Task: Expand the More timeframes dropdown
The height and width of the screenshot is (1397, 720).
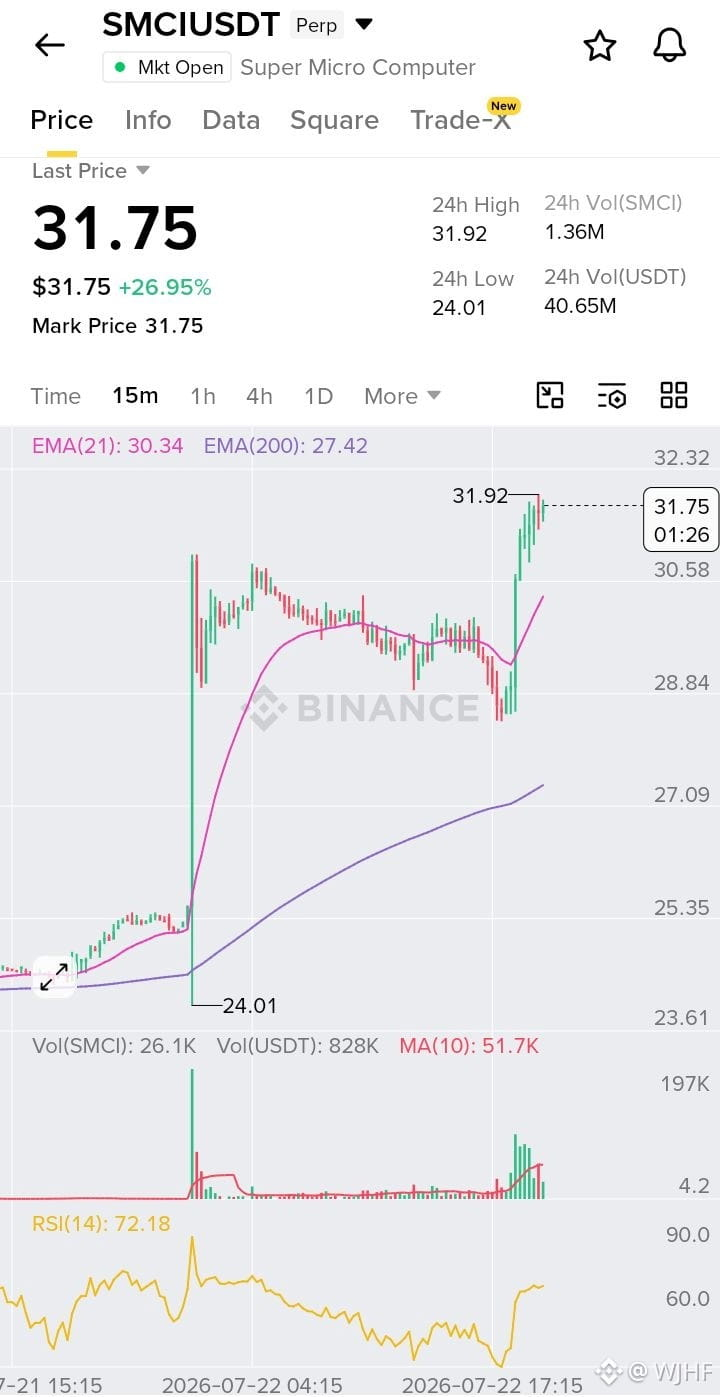Action: 402,396
